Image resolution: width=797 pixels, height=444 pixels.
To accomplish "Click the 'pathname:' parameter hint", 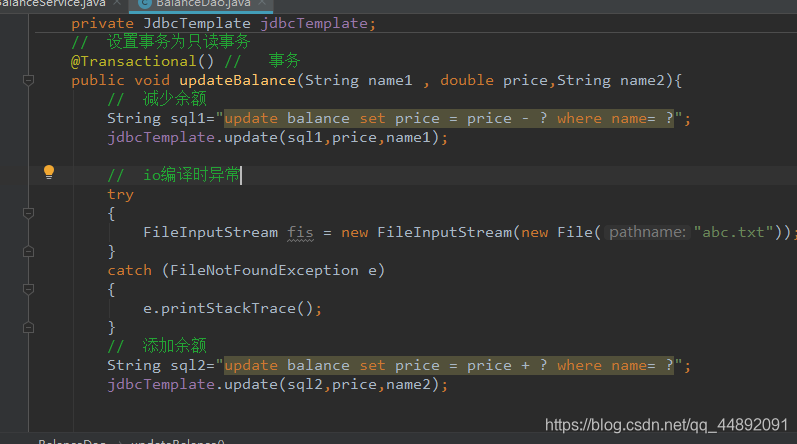I will [x=647, y=232].
